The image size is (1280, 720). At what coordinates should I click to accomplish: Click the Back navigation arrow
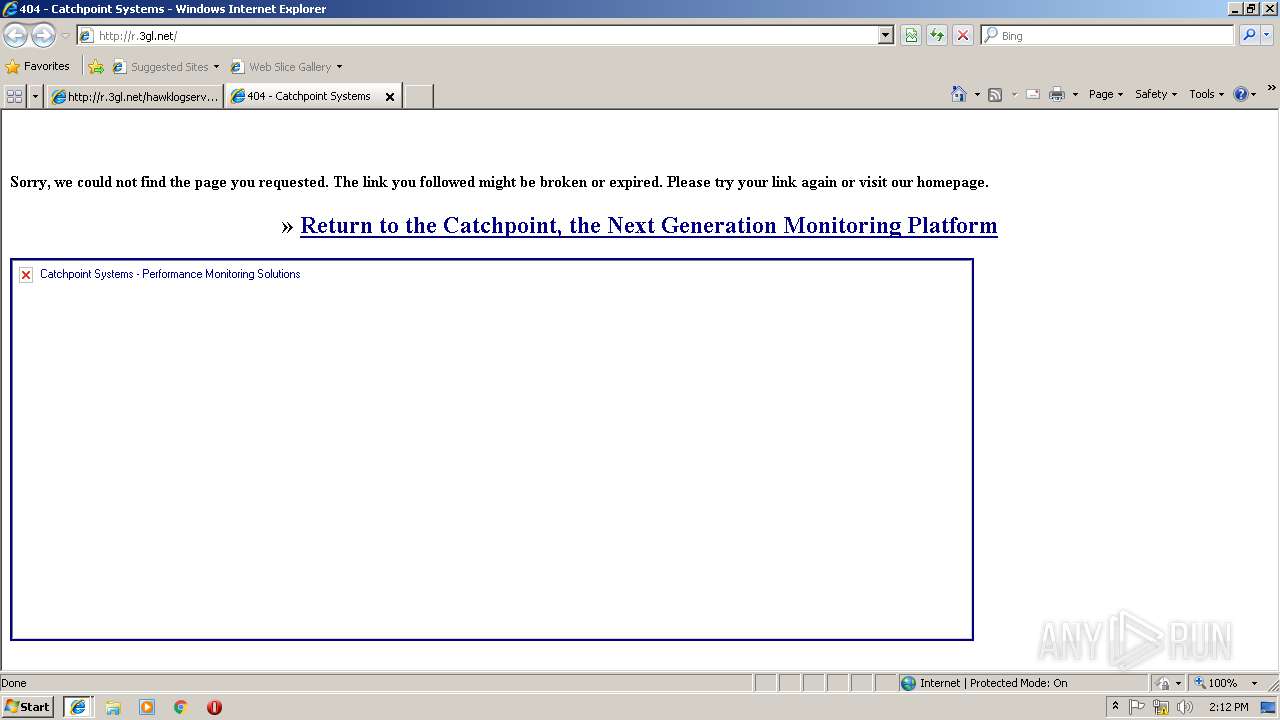click(x=16, y=35)
